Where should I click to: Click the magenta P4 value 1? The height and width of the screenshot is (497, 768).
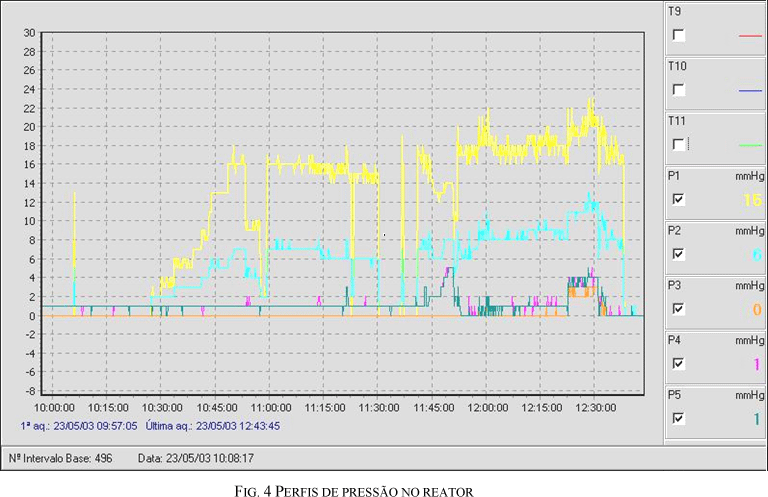756,365
